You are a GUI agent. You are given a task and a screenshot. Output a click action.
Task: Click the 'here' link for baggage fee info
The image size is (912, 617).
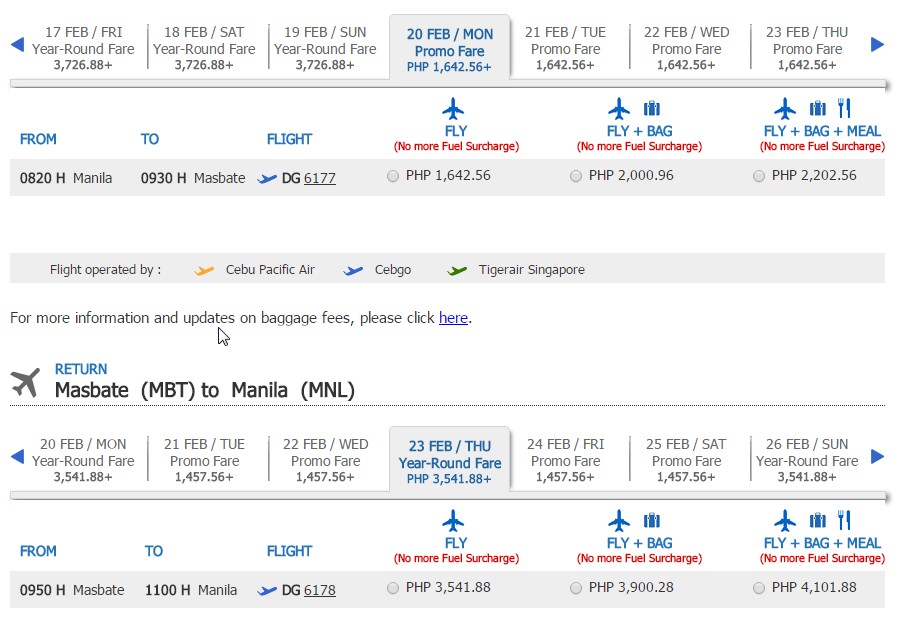point(453,318)
